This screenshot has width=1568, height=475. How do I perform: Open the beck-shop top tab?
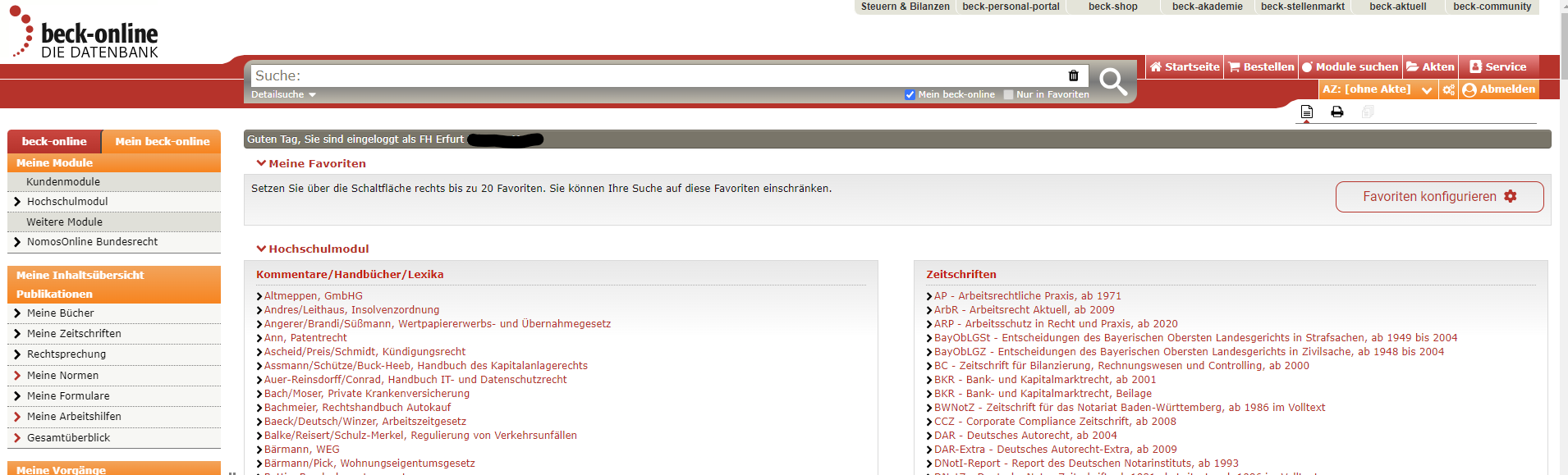tap(1112, 7)
